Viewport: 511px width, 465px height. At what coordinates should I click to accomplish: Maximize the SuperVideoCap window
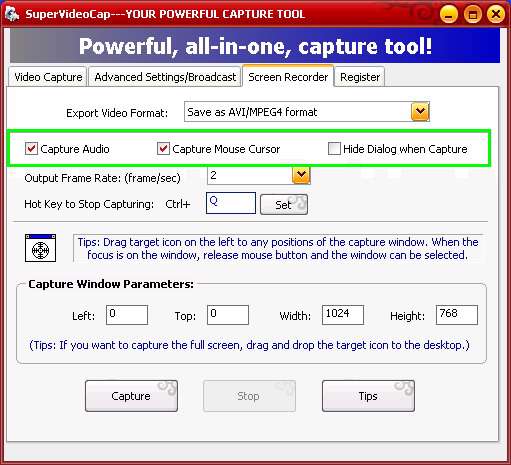click(472, 14)
